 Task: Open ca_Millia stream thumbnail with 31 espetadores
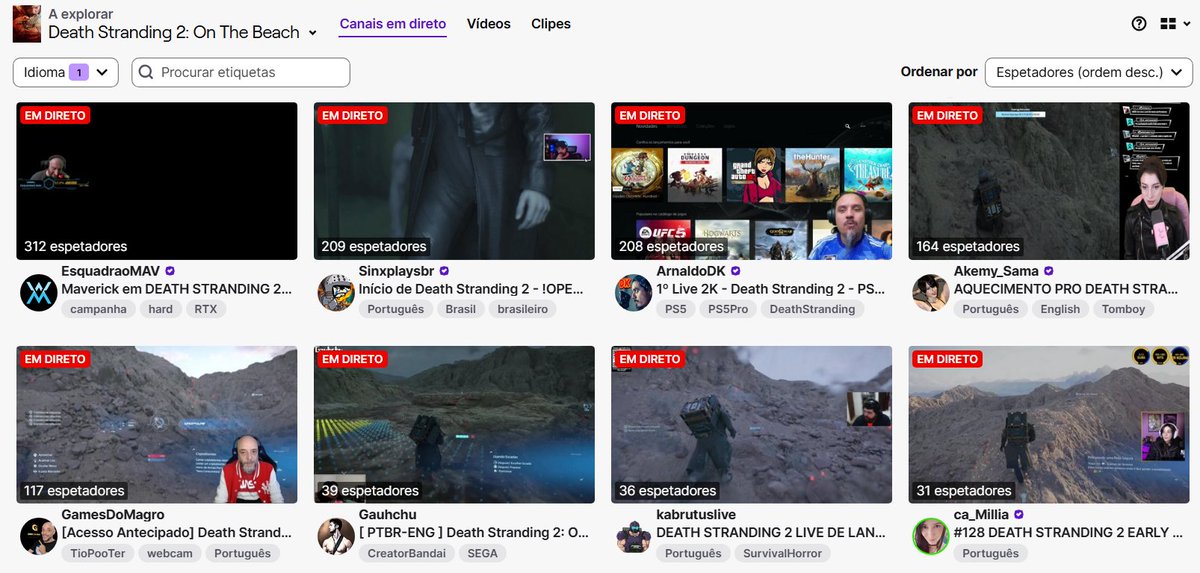pyautogui.click(x=1049, y=425)
